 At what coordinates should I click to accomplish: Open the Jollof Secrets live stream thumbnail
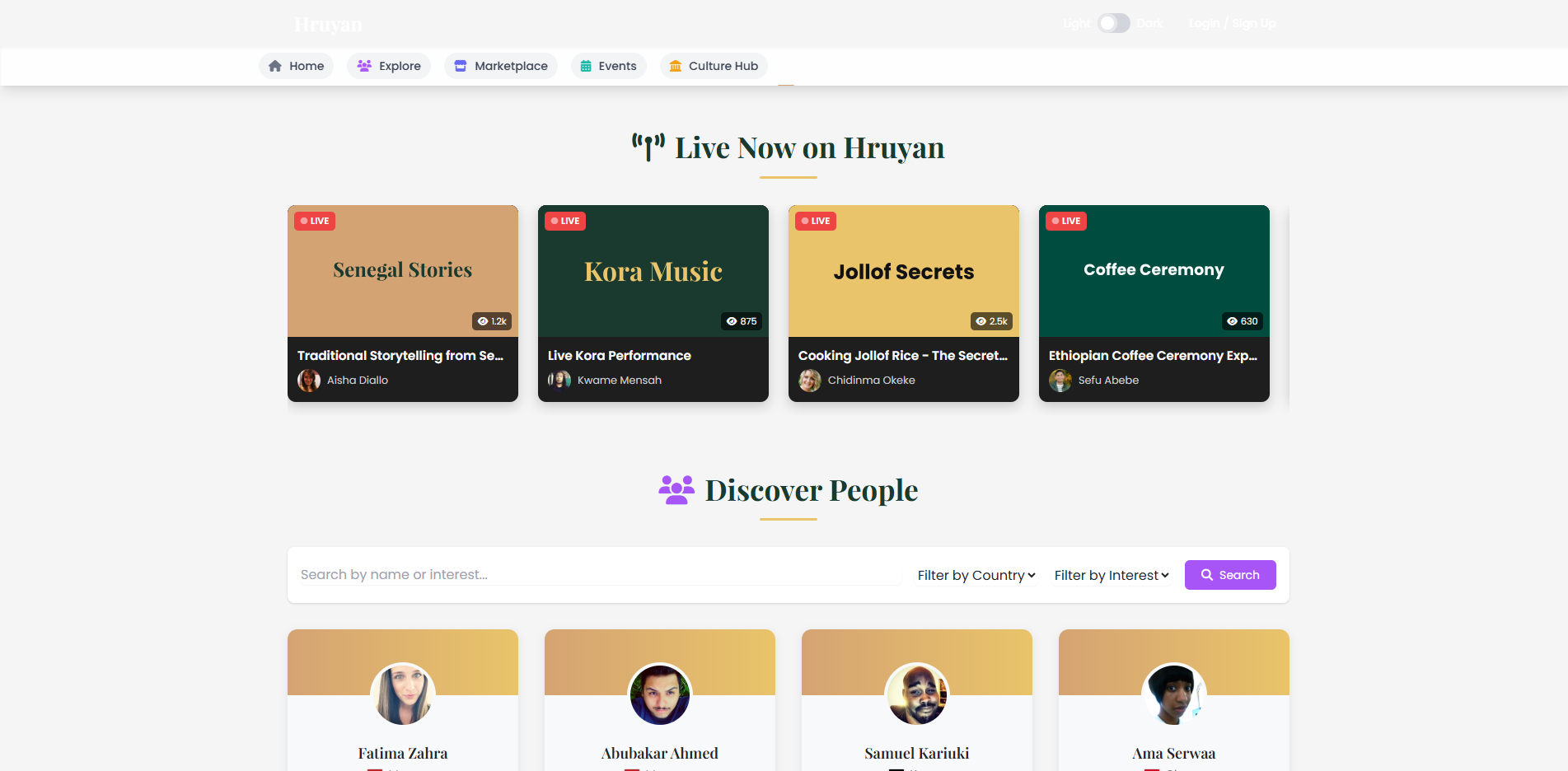coord(903,271)
